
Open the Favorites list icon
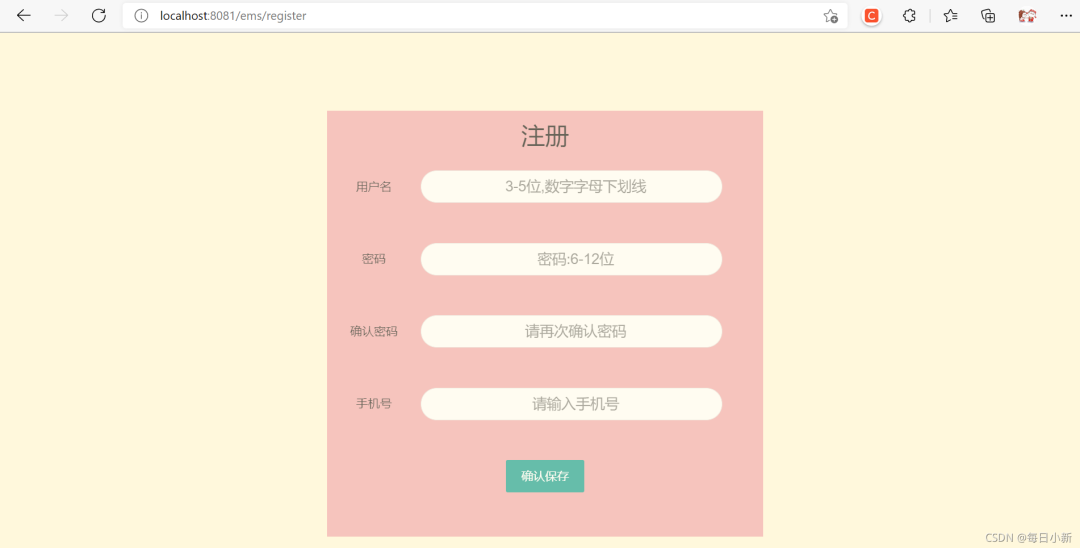(x=951, y=16)
